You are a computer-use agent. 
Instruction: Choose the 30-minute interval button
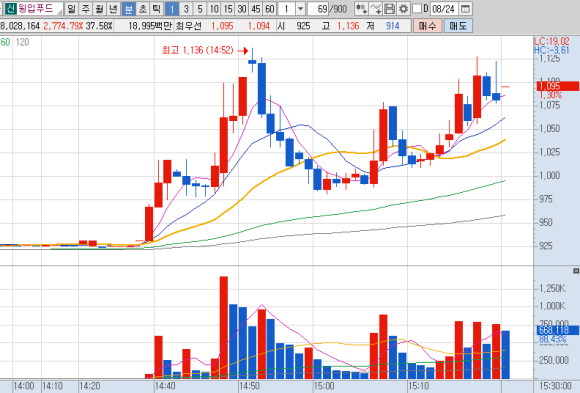click(242, 9)
